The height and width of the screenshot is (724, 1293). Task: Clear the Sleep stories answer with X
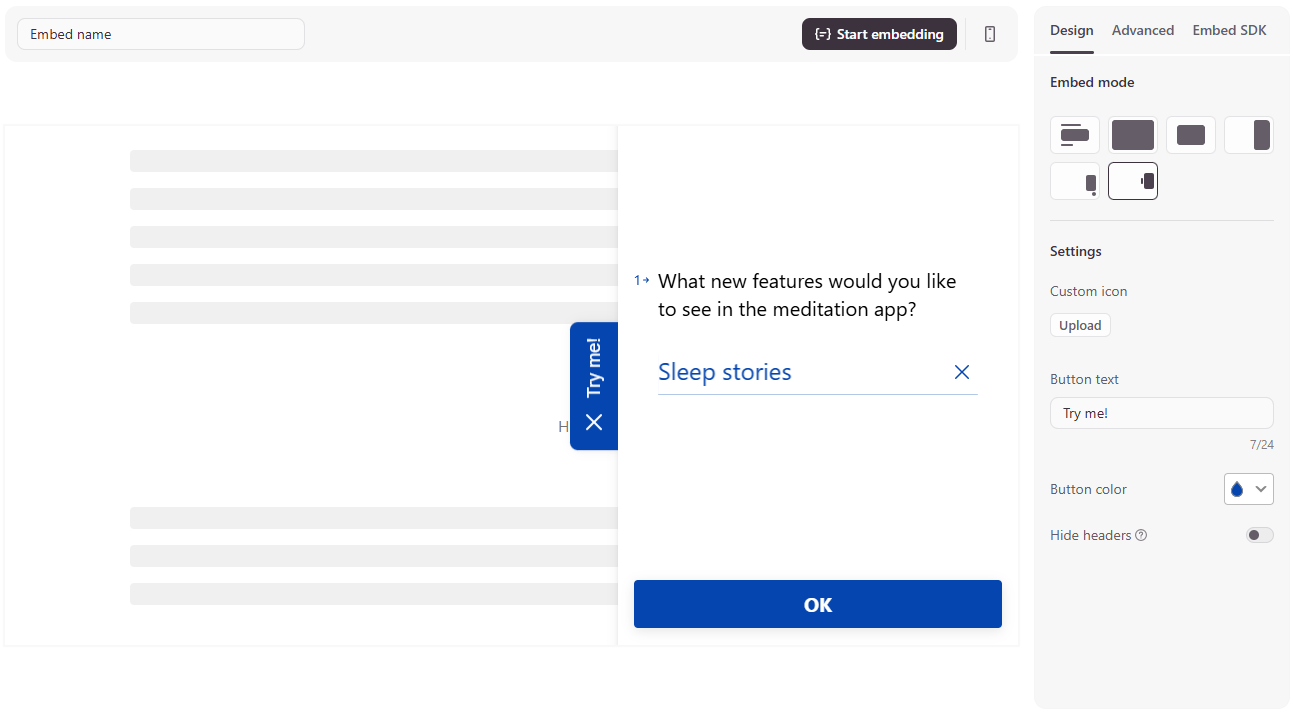[x=962, y=372]
